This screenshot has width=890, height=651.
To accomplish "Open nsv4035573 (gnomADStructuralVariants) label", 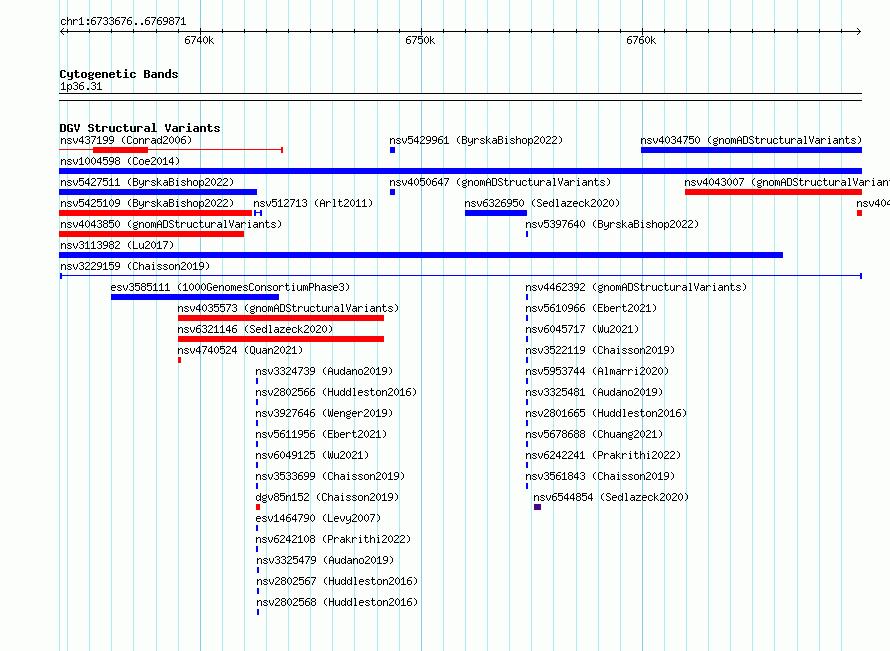I will (288, 308).
